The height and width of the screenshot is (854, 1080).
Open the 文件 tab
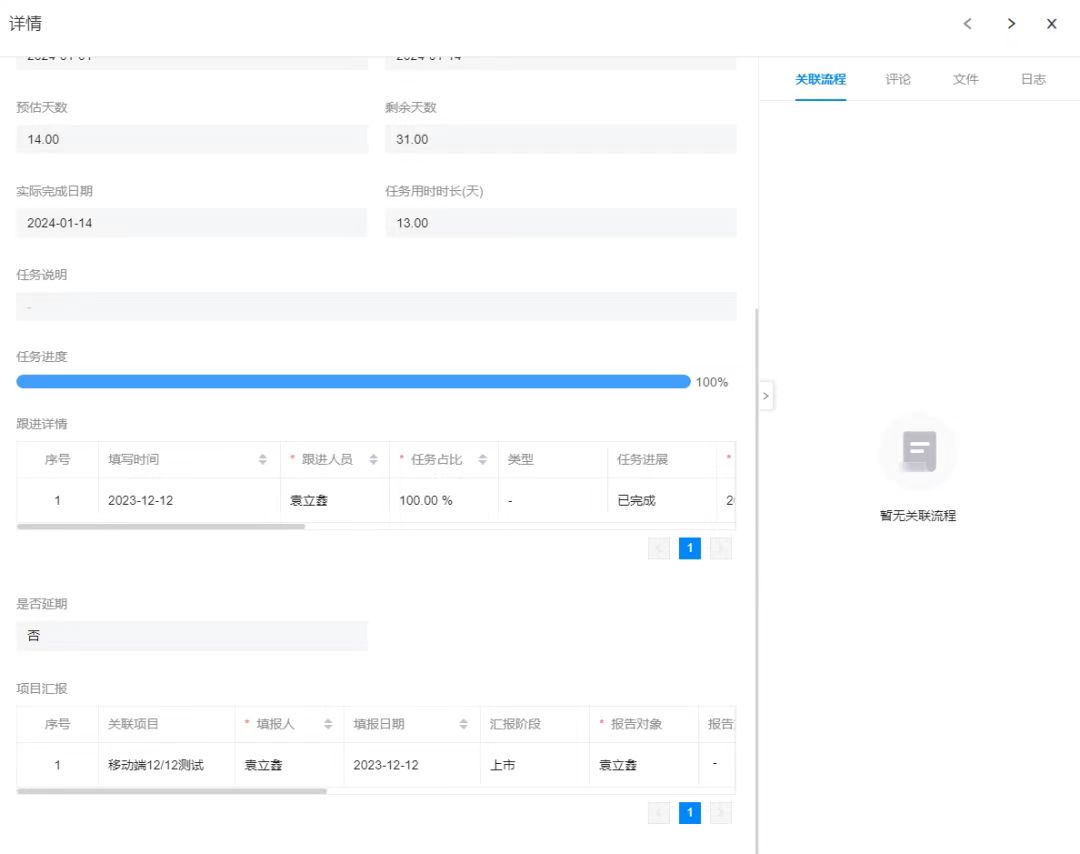(x=965, y=79)
